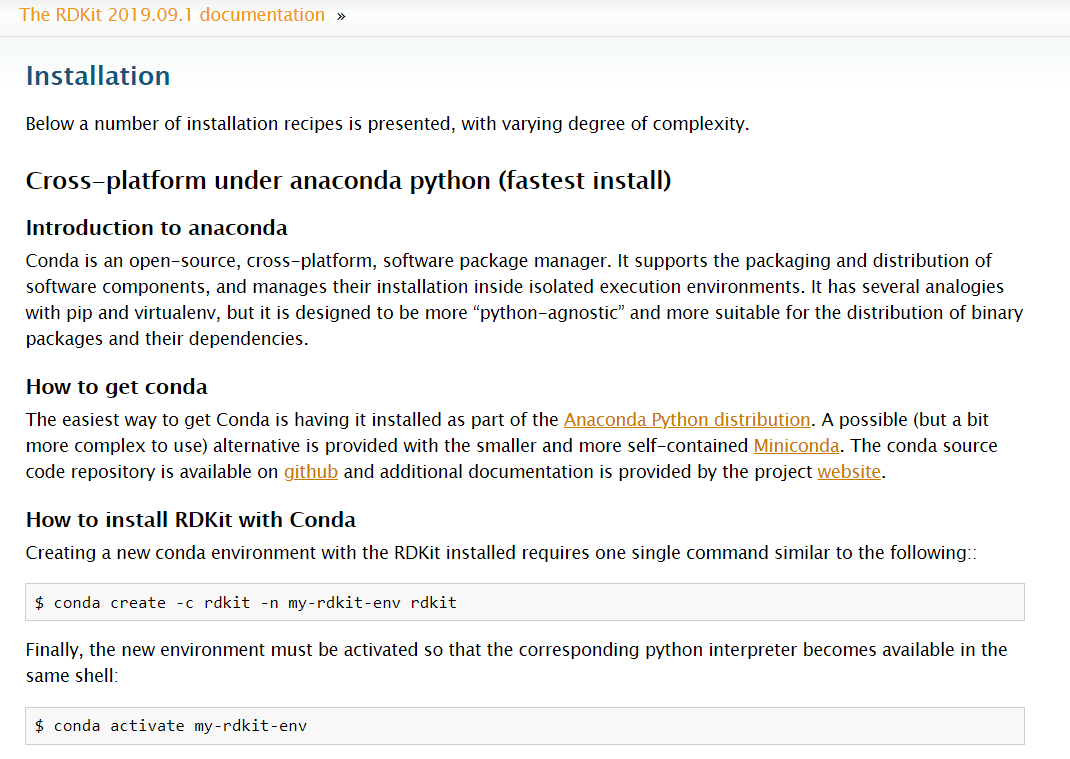Open the Miniconda hyperlink
This screenshot has width=1070, height=759.
796,445
